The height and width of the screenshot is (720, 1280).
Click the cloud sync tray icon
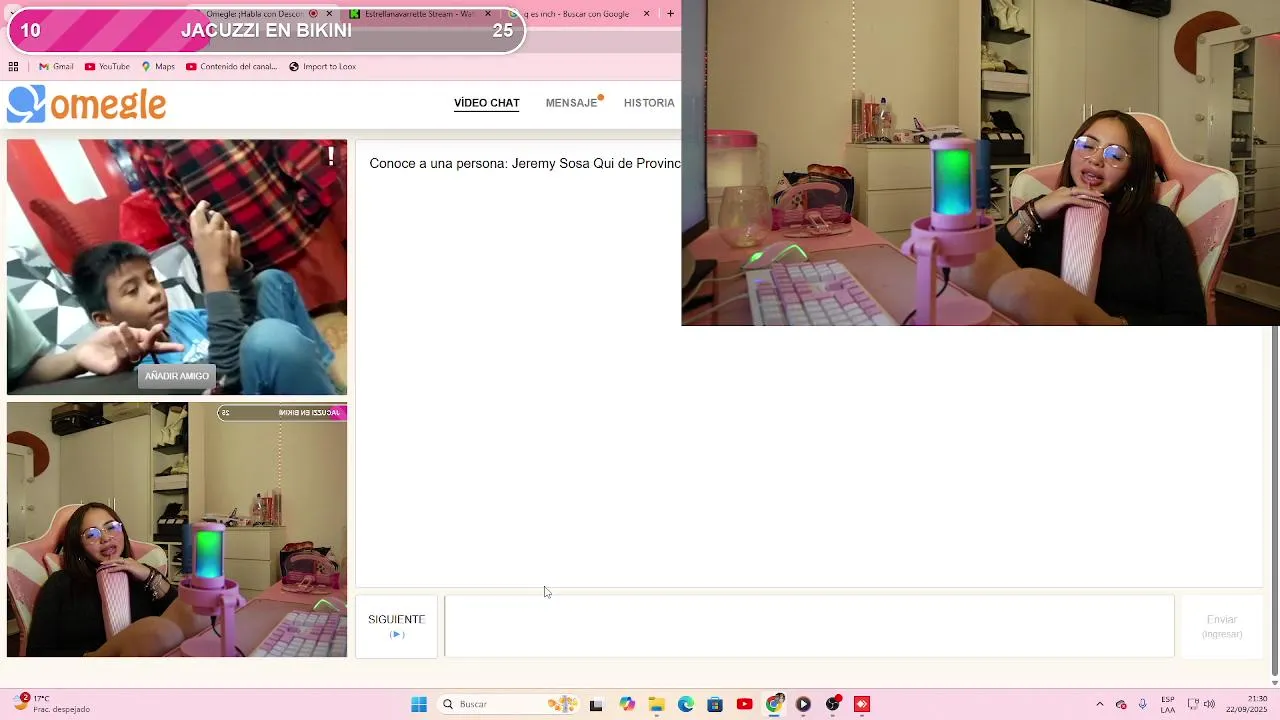(1121, 704)
